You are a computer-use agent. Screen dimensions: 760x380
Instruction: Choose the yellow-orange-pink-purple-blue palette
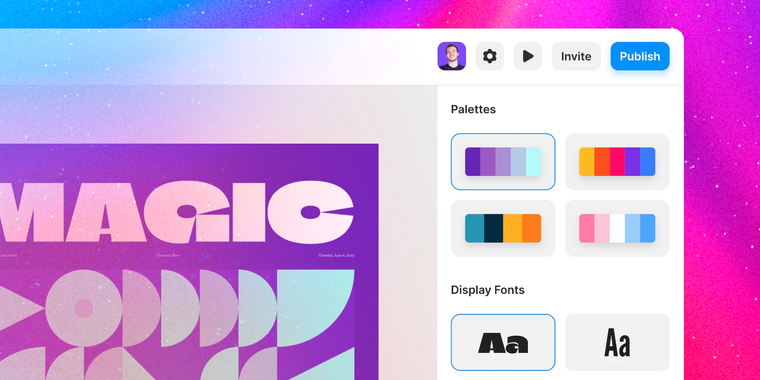coord(617,161)
